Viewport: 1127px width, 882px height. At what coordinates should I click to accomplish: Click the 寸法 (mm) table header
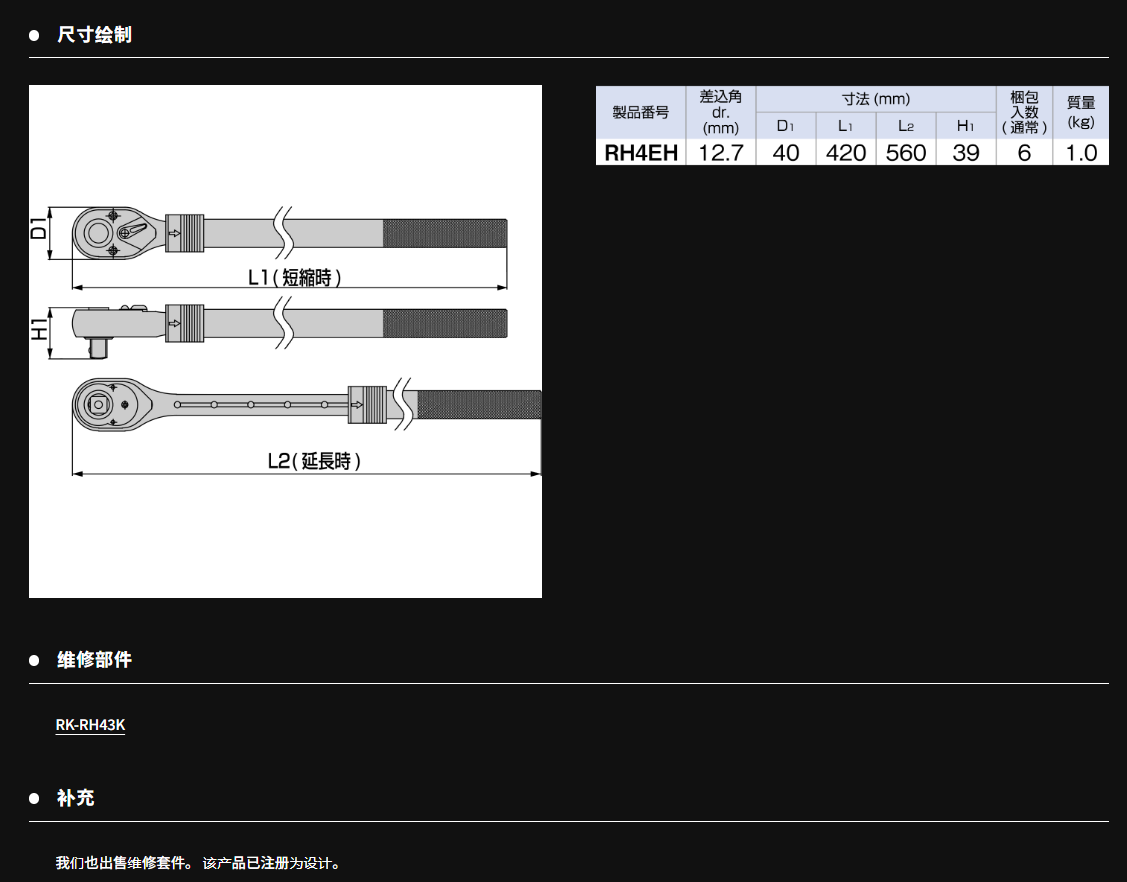pos(875,99)
